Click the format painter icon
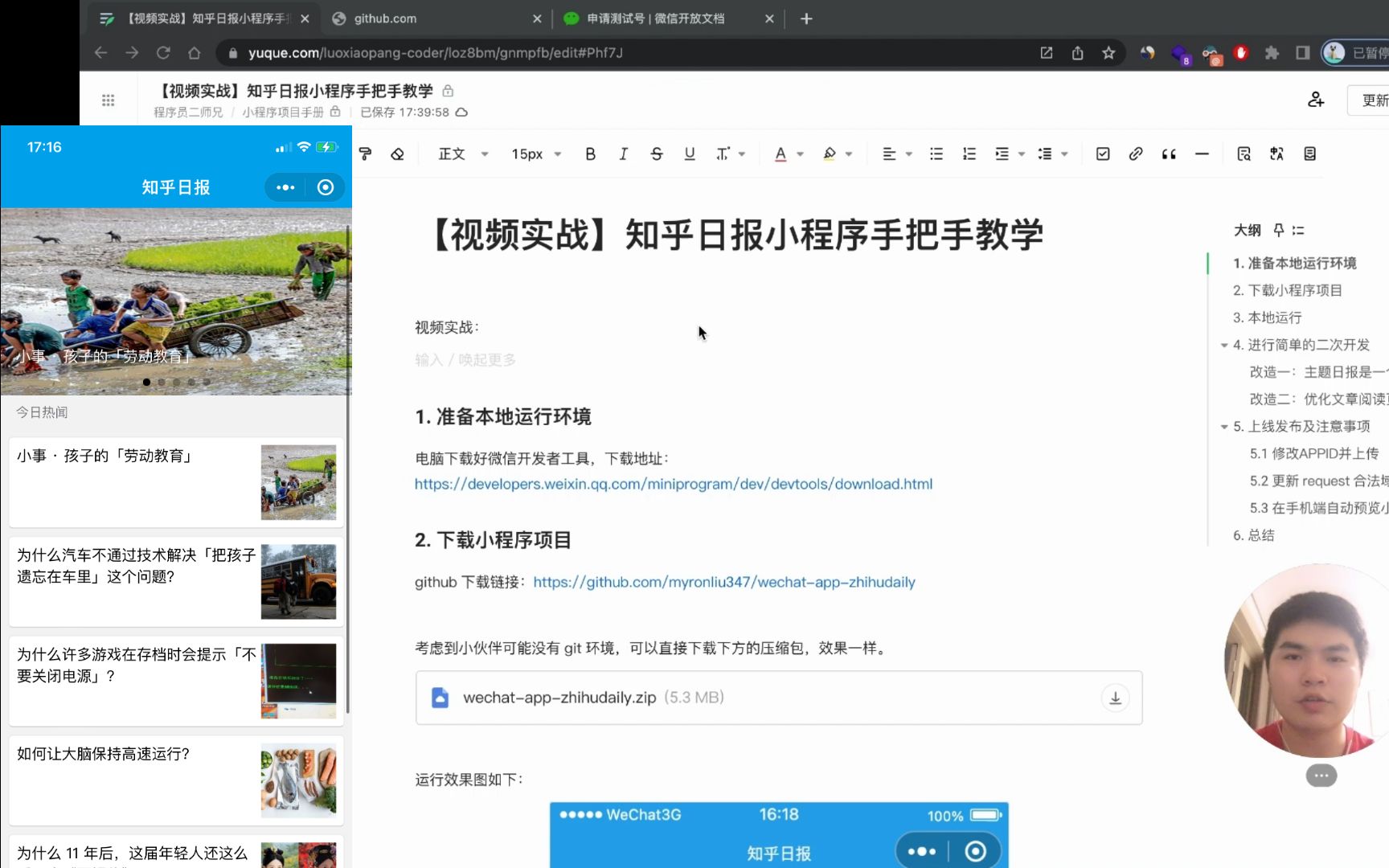Image resolution: width=1389 pixels, height=868 pixels. (366, 154)
